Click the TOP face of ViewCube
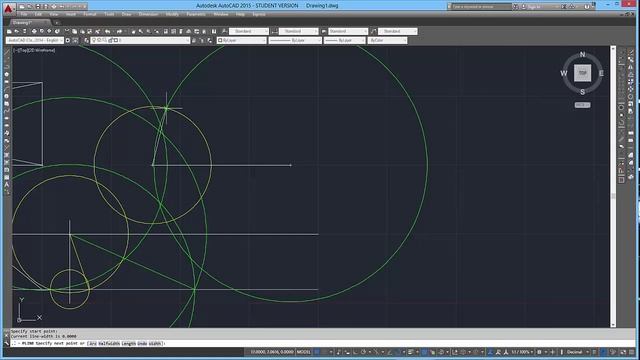Screen dimensions: 640x360 pyautogui.click(x=582, y=73)
